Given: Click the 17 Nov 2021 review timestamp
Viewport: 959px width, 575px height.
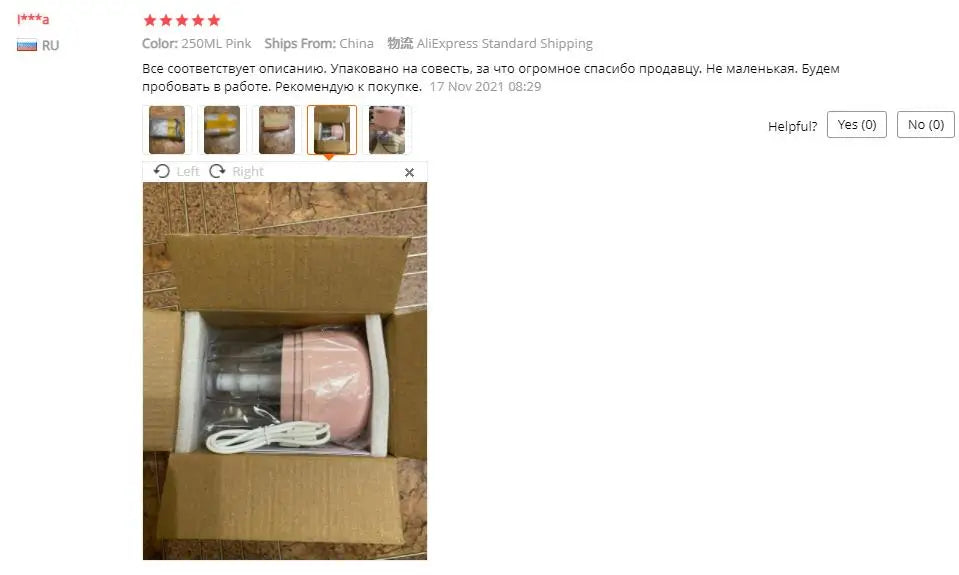Looking at the screenshot, I should click(x=485, y=87).
